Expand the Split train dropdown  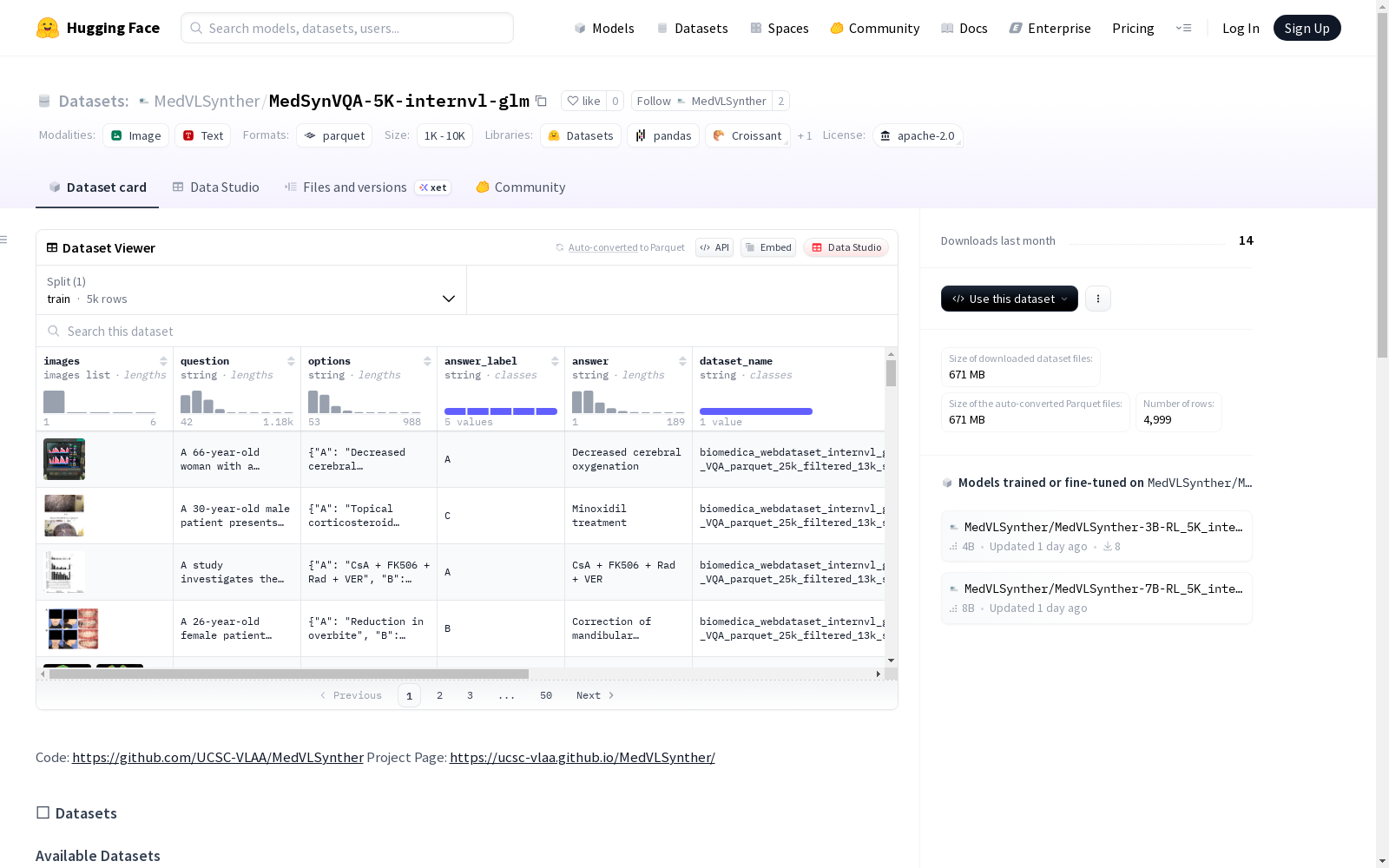click(x=252, y=290)
